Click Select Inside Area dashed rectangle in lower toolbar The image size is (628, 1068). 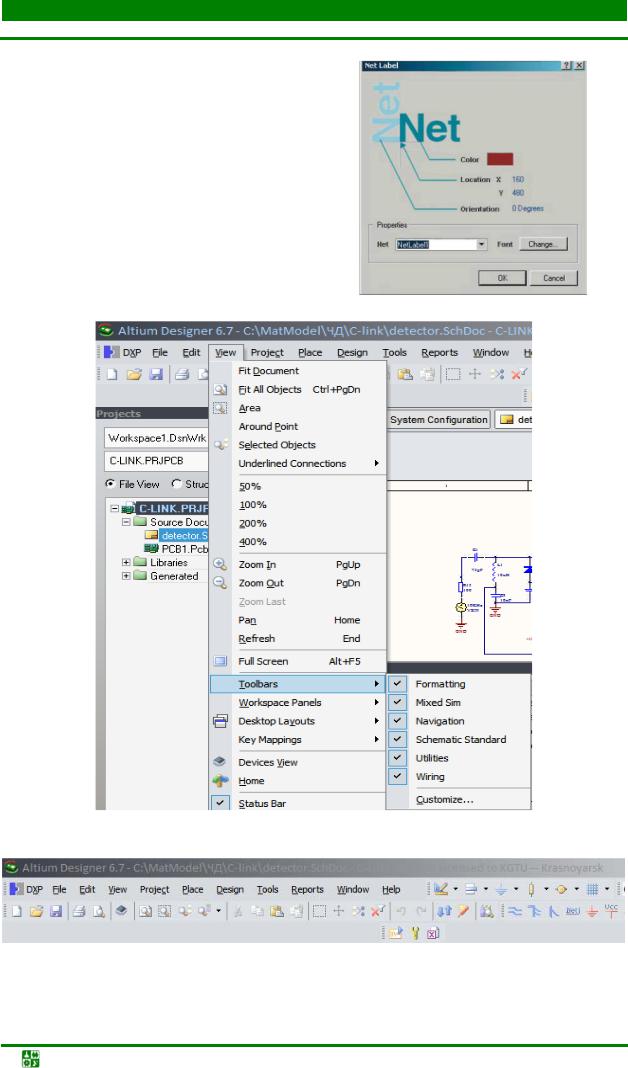pyautogui.click(x=319, y=911)
